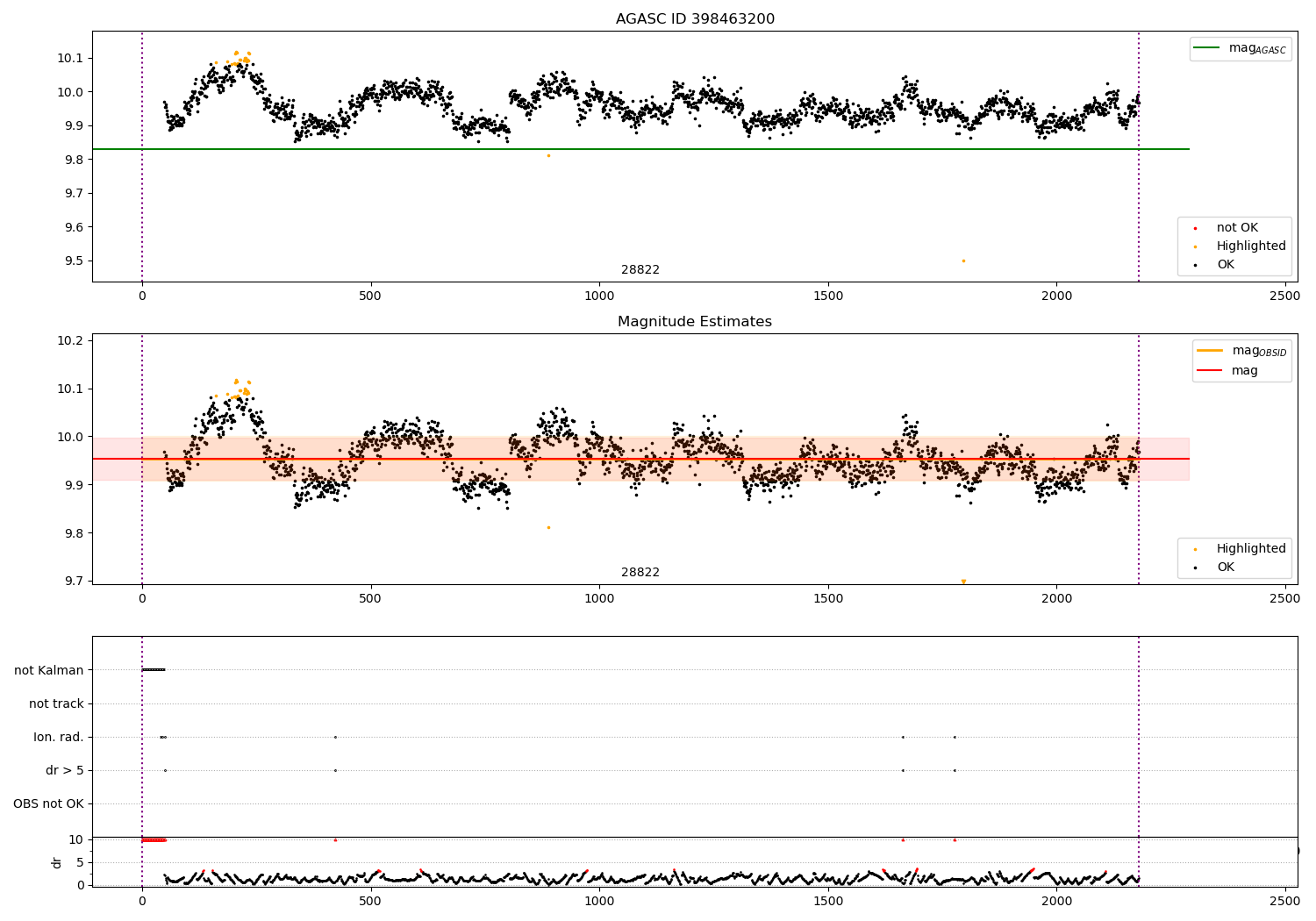
Task: Click orange triangle marker at bottom of middle plot
Action: (x=963, y=582)
